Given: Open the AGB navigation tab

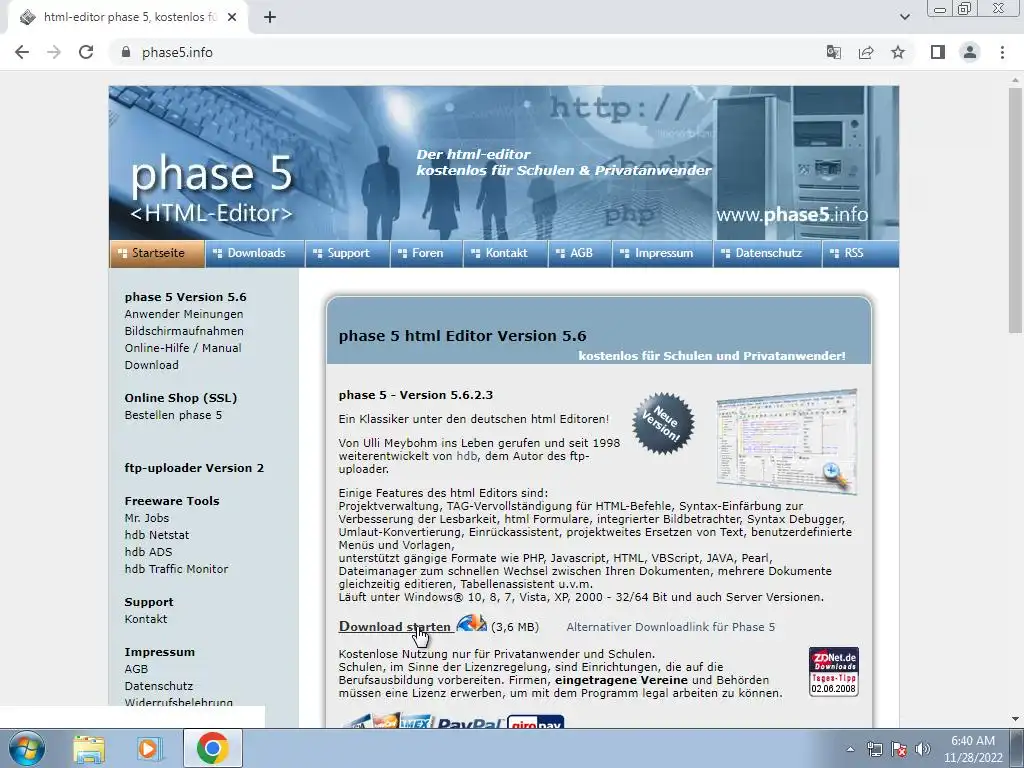Looking at the screenshot, I should pos(580,253).
